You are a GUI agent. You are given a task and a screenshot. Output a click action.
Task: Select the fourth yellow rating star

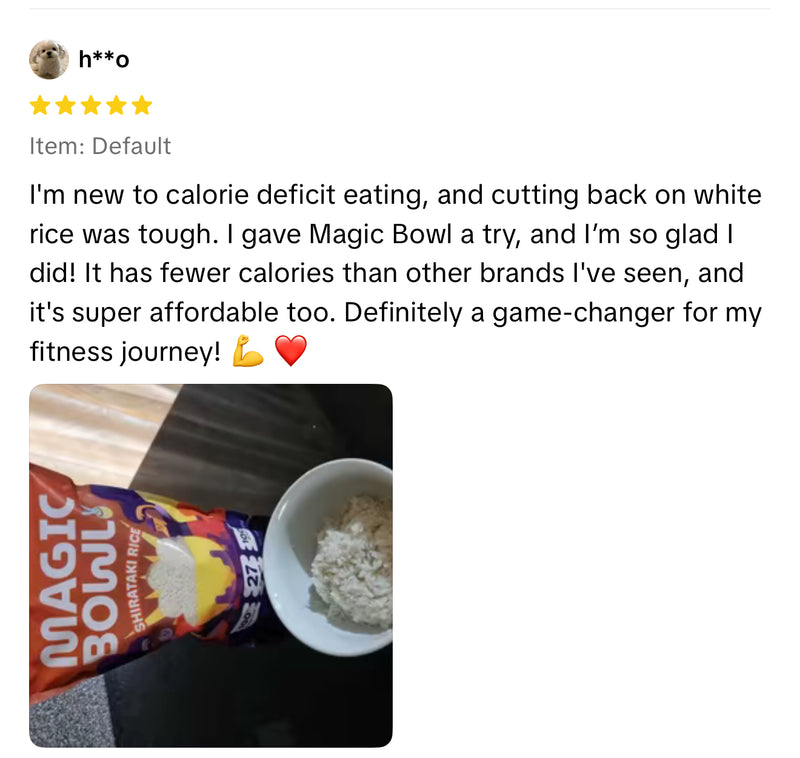click(x=116, y=106)
